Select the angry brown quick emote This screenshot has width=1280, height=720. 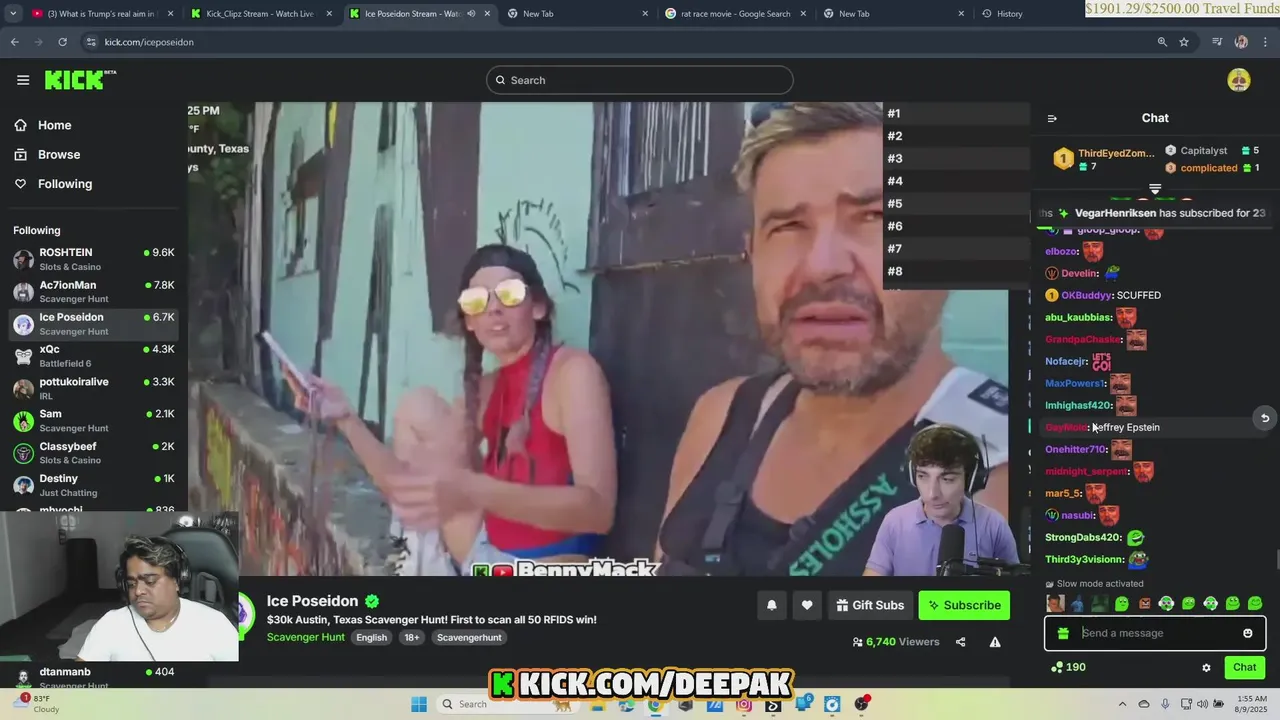(1144, 603)
